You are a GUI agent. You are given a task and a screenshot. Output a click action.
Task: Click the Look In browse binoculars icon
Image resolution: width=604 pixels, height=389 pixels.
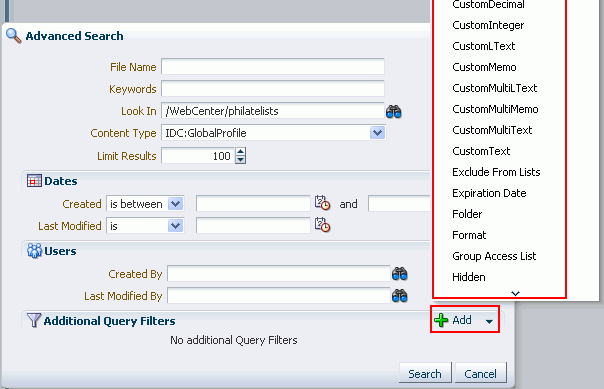[x=393, y=112]
